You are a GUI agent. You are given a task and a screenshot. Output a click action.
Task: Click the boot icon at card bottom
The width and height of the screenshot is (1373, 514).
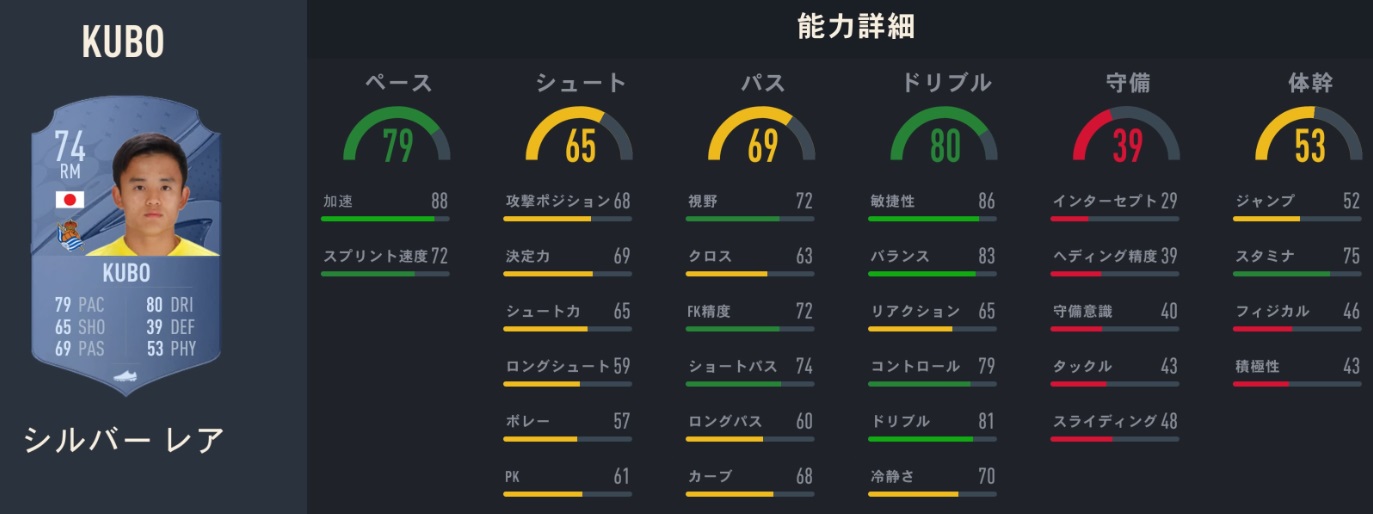[125, 378]
